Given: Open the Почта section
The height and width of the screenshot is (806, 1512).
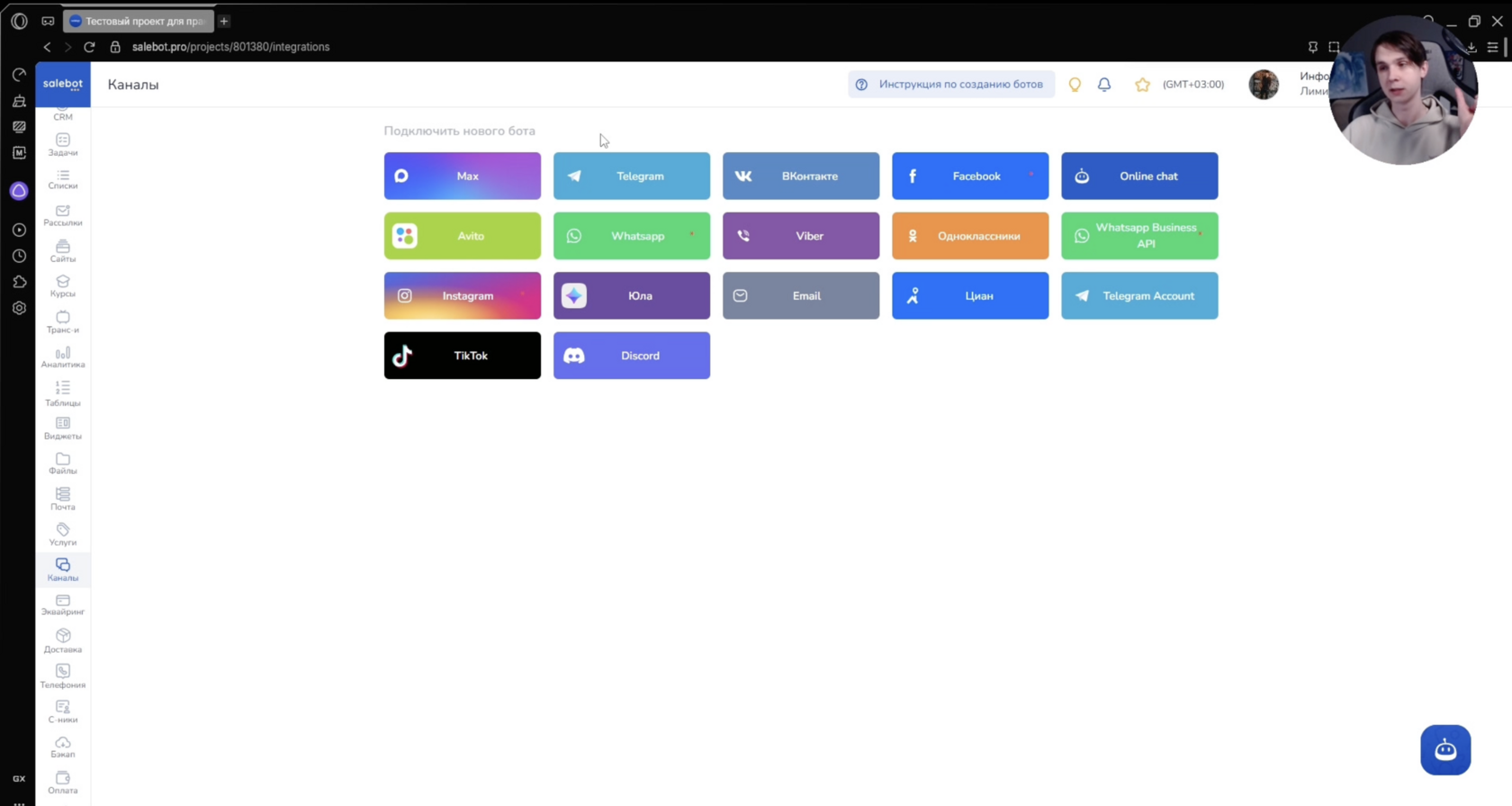Looking at the screenshot, I should 63,500.
